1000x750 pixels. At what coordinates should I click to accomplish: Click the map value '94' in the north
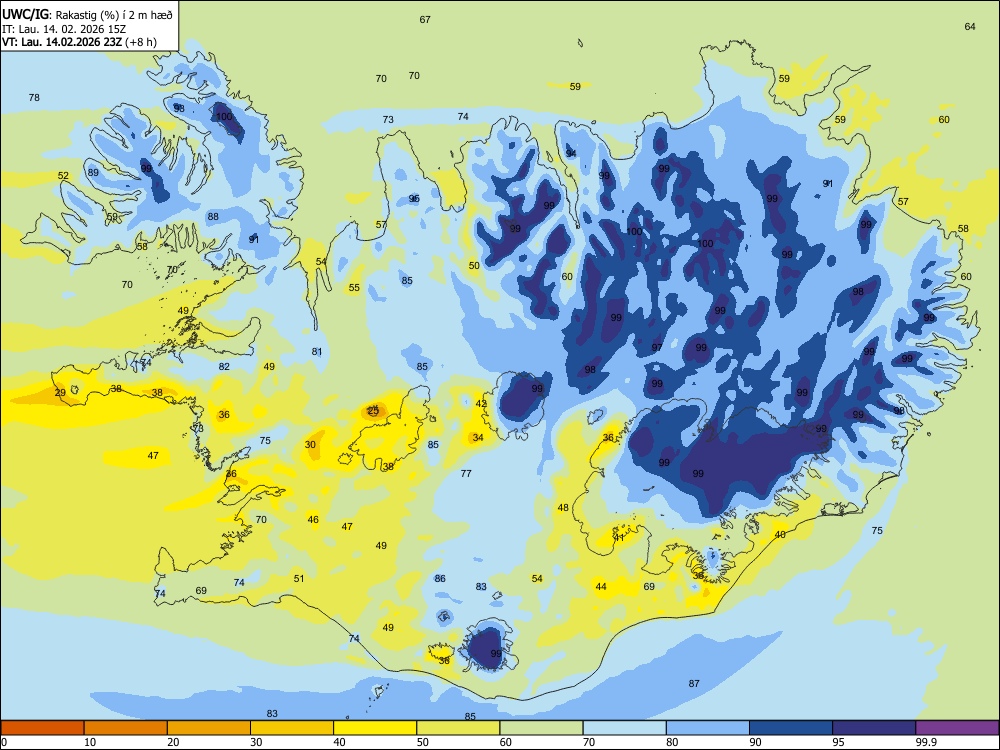tap(571, 154)
